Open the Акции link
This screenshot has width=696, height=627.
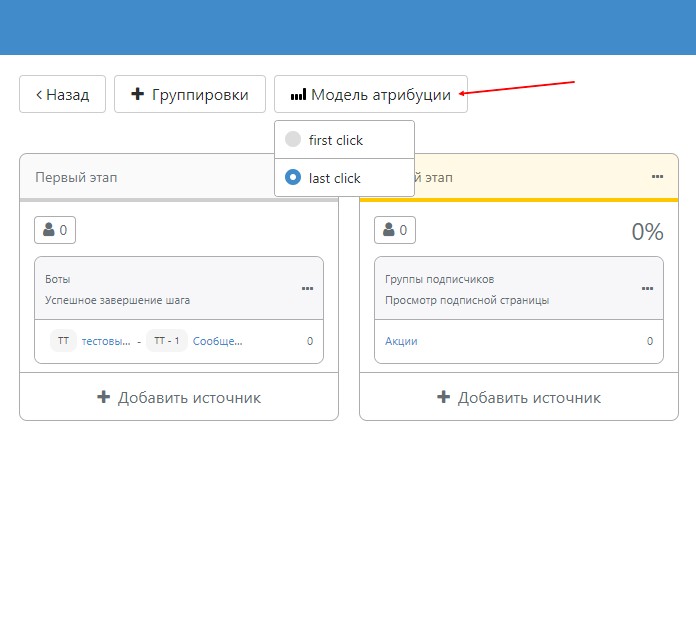401,341
